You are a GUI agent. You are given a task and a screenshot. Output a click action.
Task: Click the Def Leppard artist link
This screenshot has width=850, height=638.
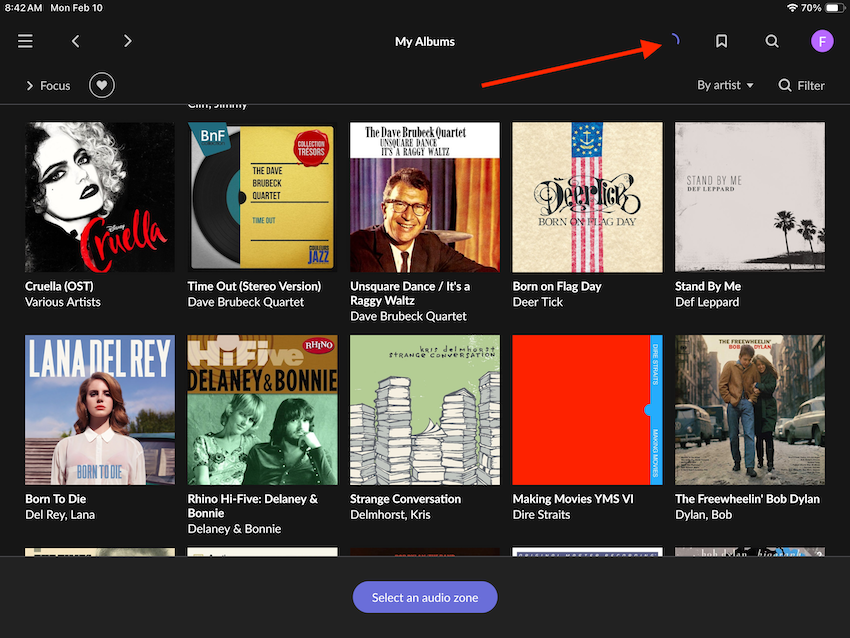coord(707,302)
